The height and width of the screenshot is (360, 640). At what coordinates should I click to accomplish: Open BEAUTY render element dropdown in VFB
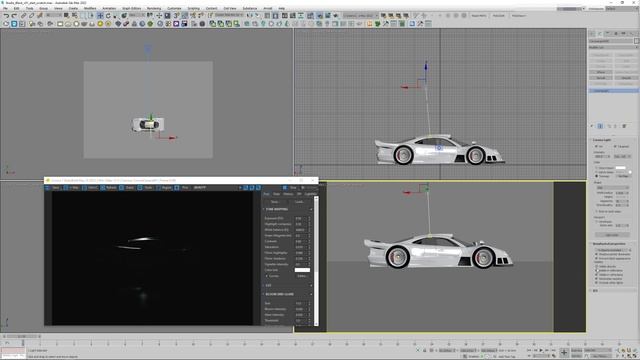[217, 187]
